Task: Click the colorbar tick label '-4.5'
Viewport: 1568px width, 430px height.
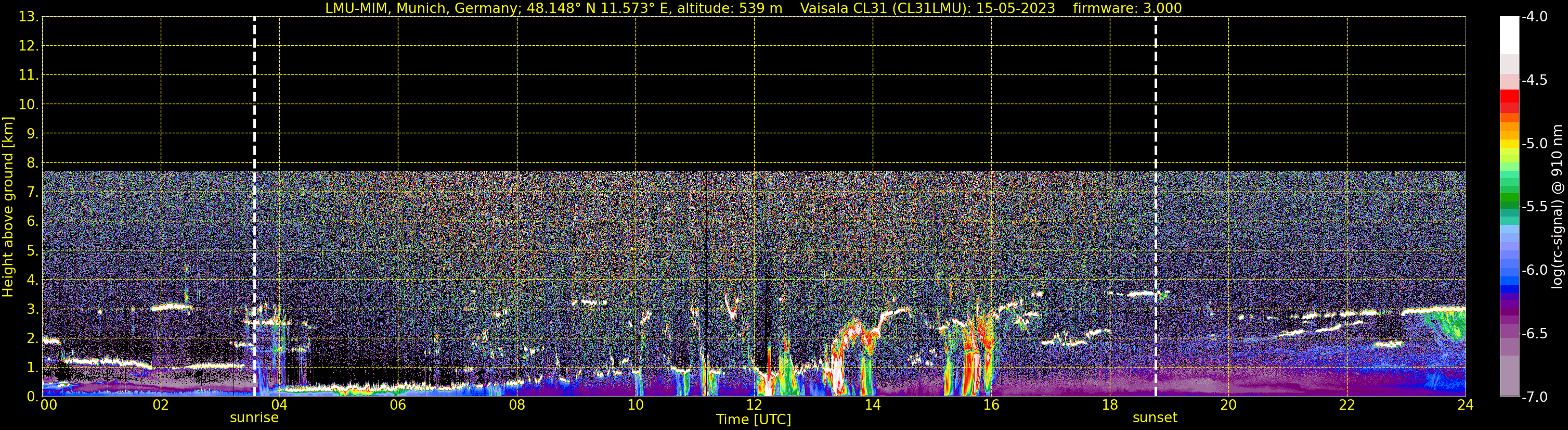Action: pyautogui.click(x=1535, y=80)
